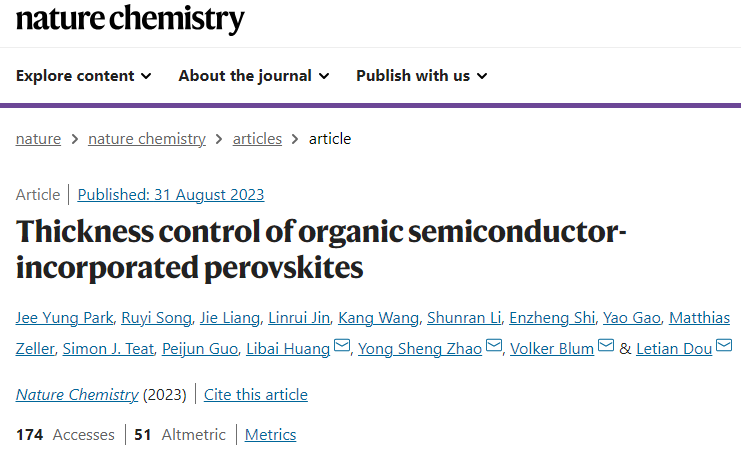This screenshot has height=450, width=741.
Task: Open email envelope icon beside Yong Sheng Zhao
Action: click(494, 346)
